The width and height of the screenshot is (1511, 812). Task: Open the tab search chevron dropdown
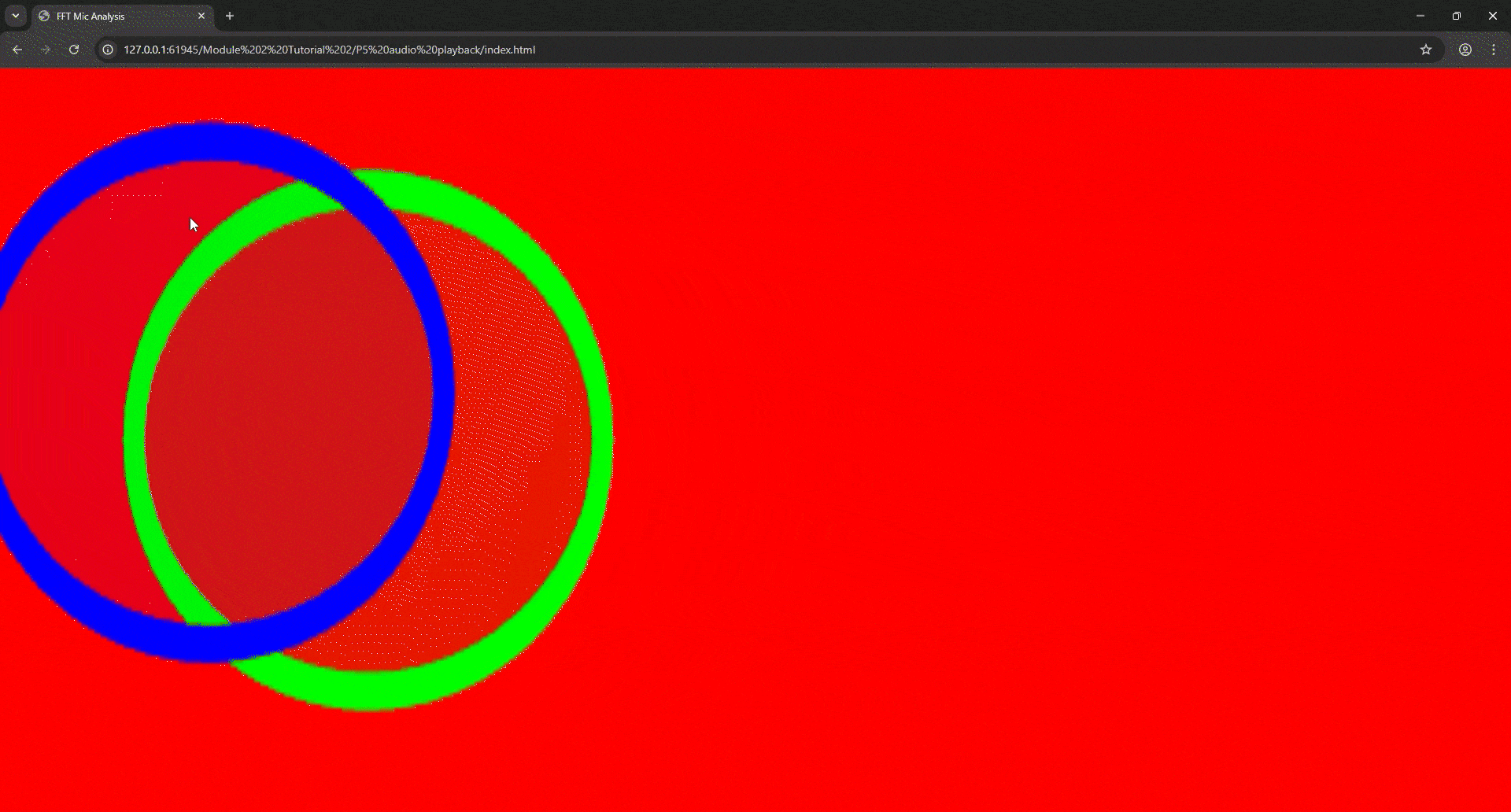click(x=15, y=16)
